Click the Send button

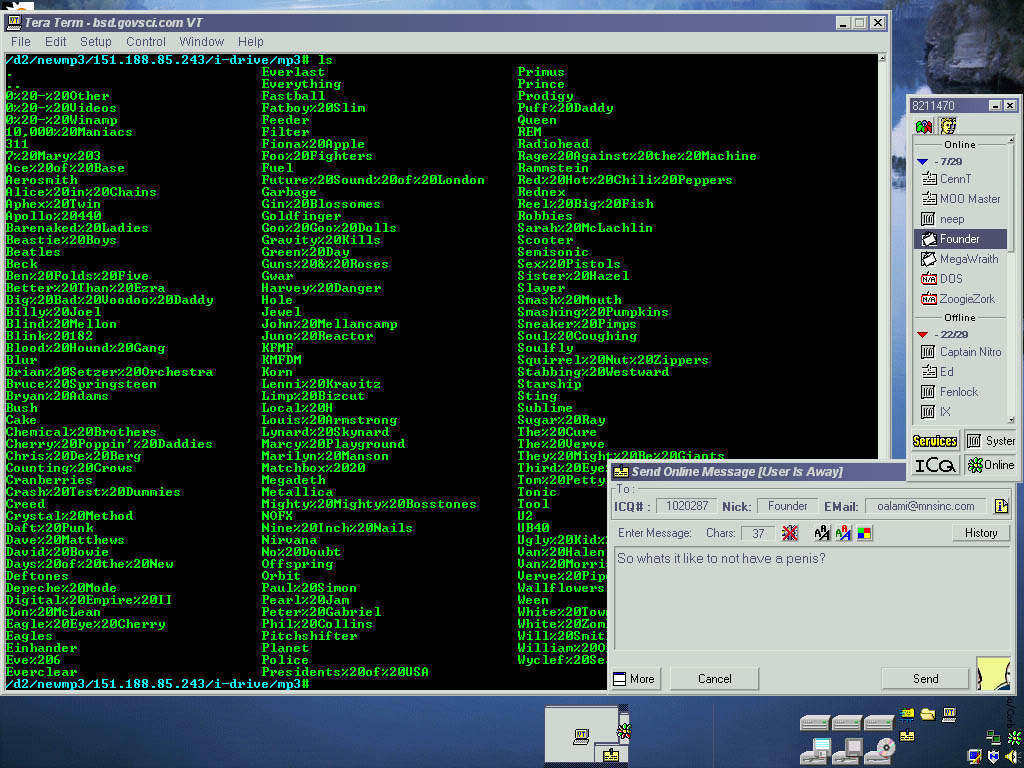925,679
